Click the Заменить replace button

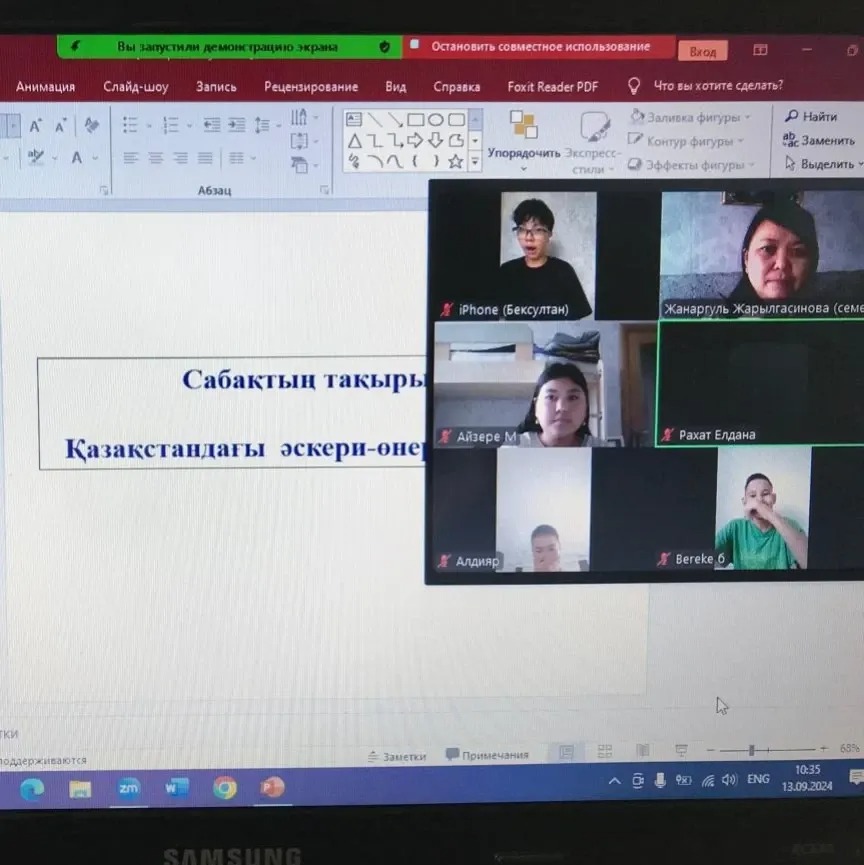click(x=819, y=140)
